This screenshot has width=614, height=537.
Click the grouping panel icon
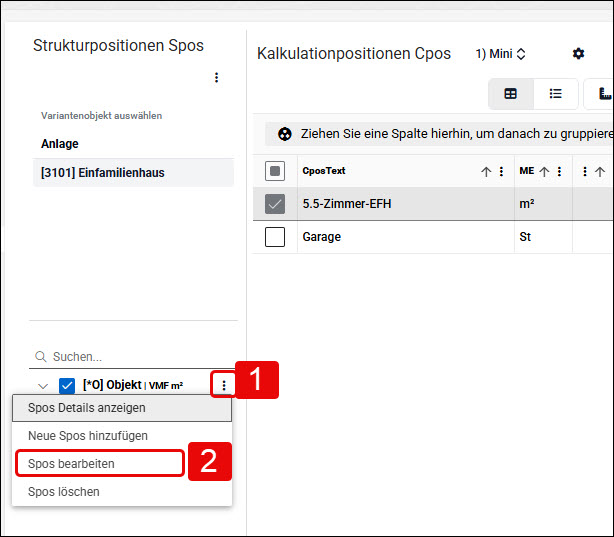point(285,134)
